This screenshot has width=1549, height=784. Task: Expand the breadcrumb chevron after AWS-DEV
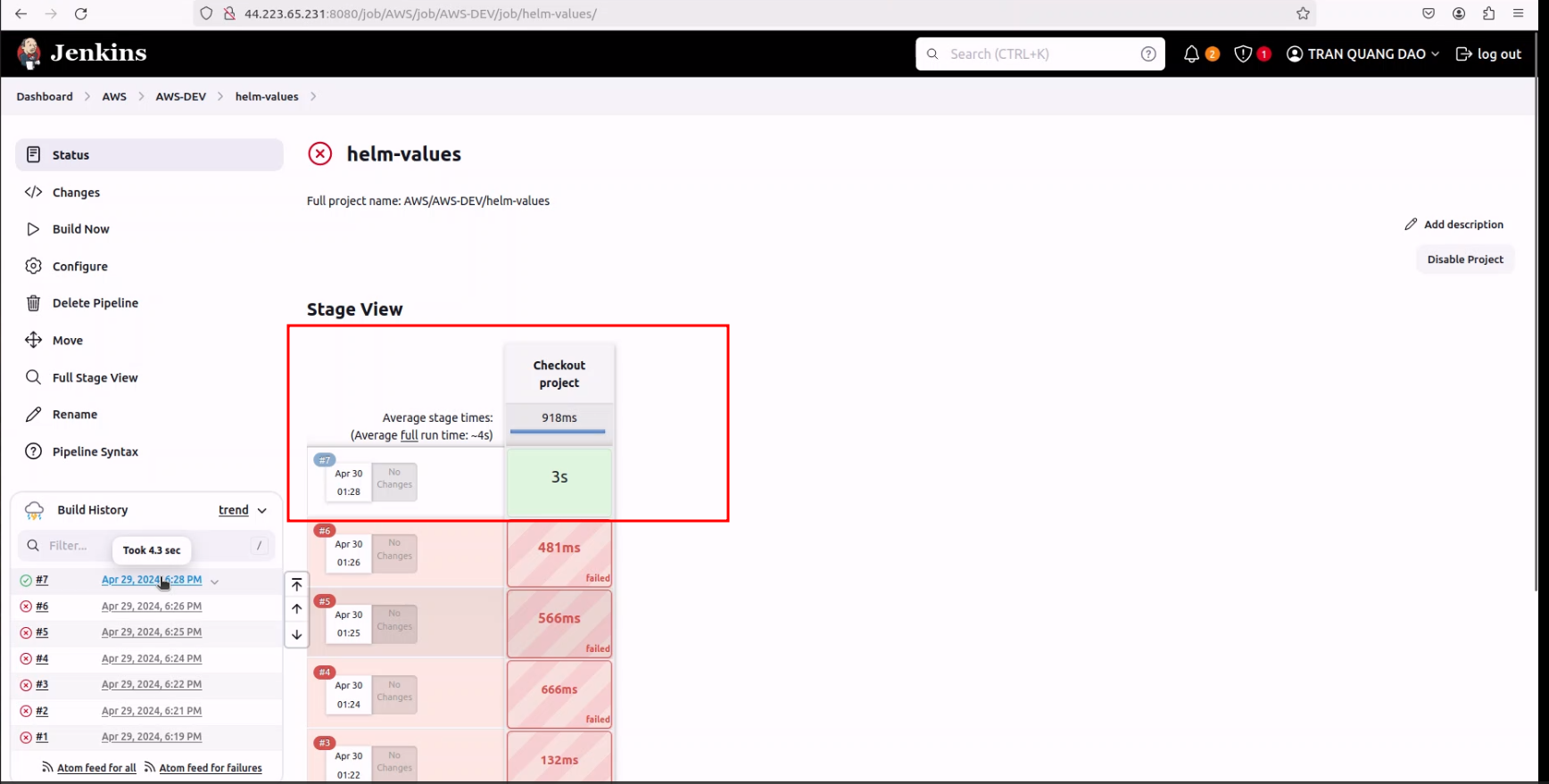(x=220, y=96)
